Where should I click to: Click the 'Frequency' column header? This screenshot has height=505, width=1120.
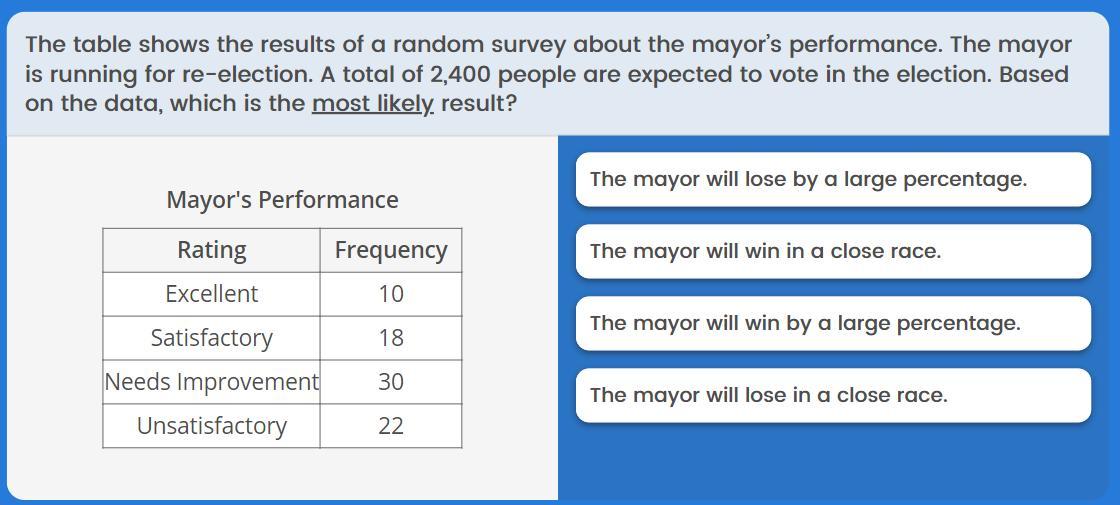pyautogui.click(x=391, y=250)
